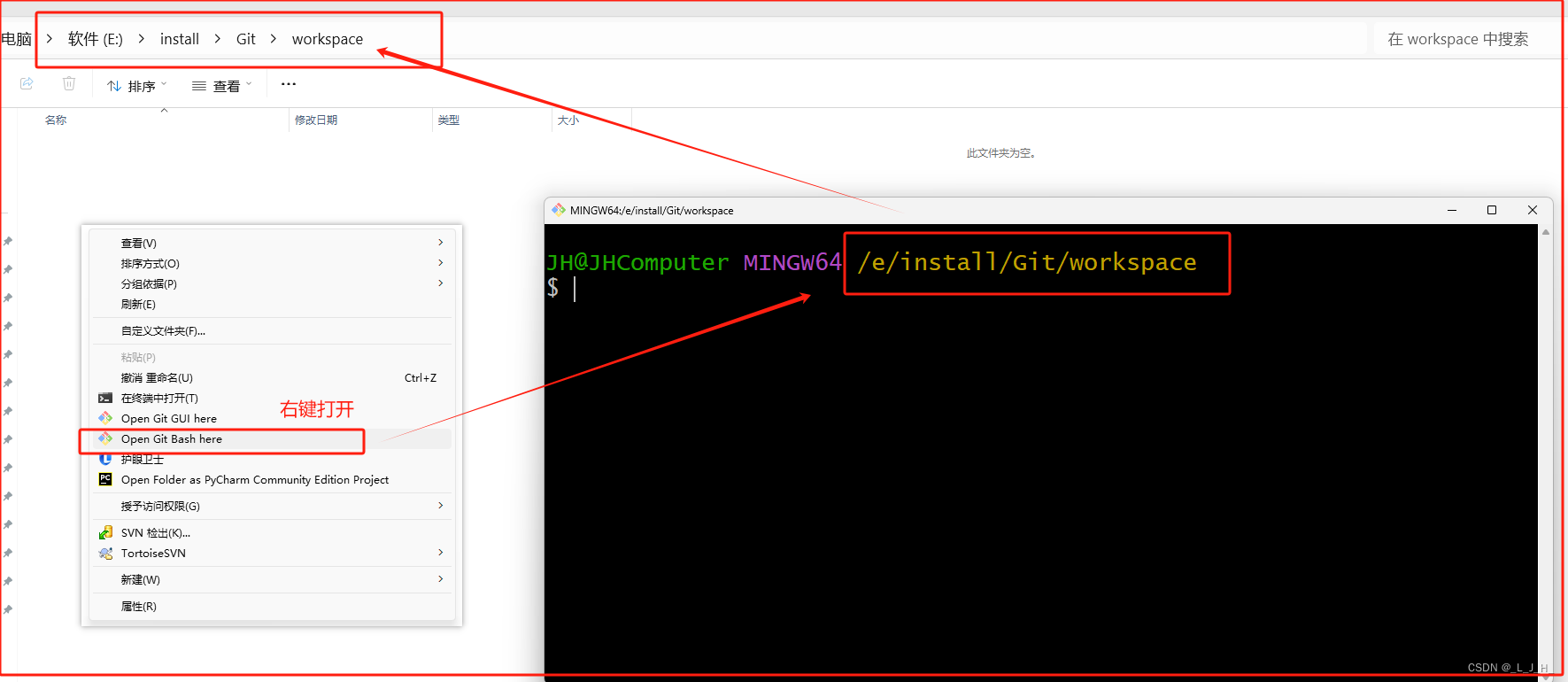This screenshot has width=1568, height=682.
Task: Choose Open Git GUI here
Action: pyautogui.click(x=272, y=418)
